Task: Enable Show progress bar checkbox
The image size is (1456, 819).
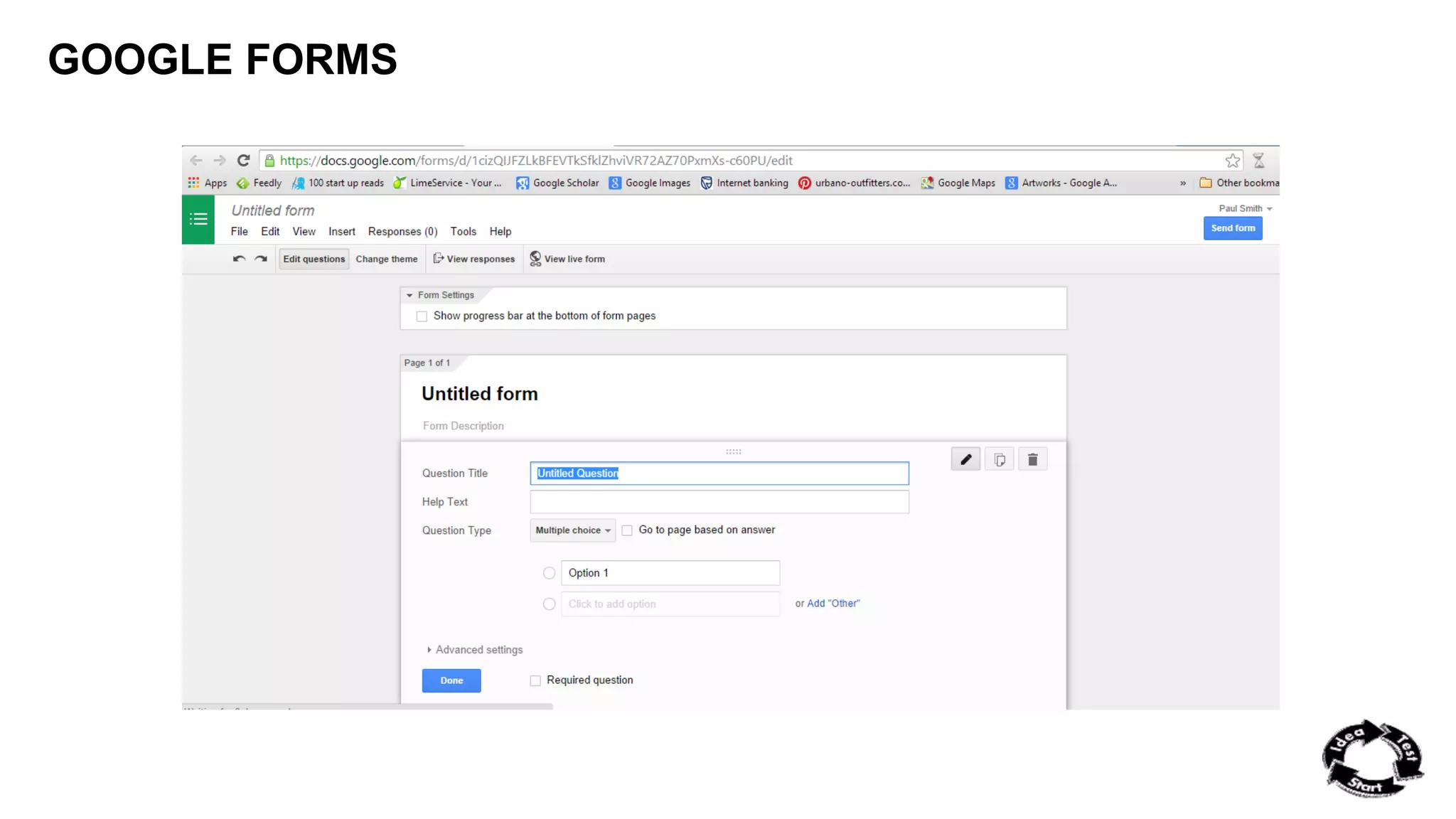Action: click(x=422, y=316)
